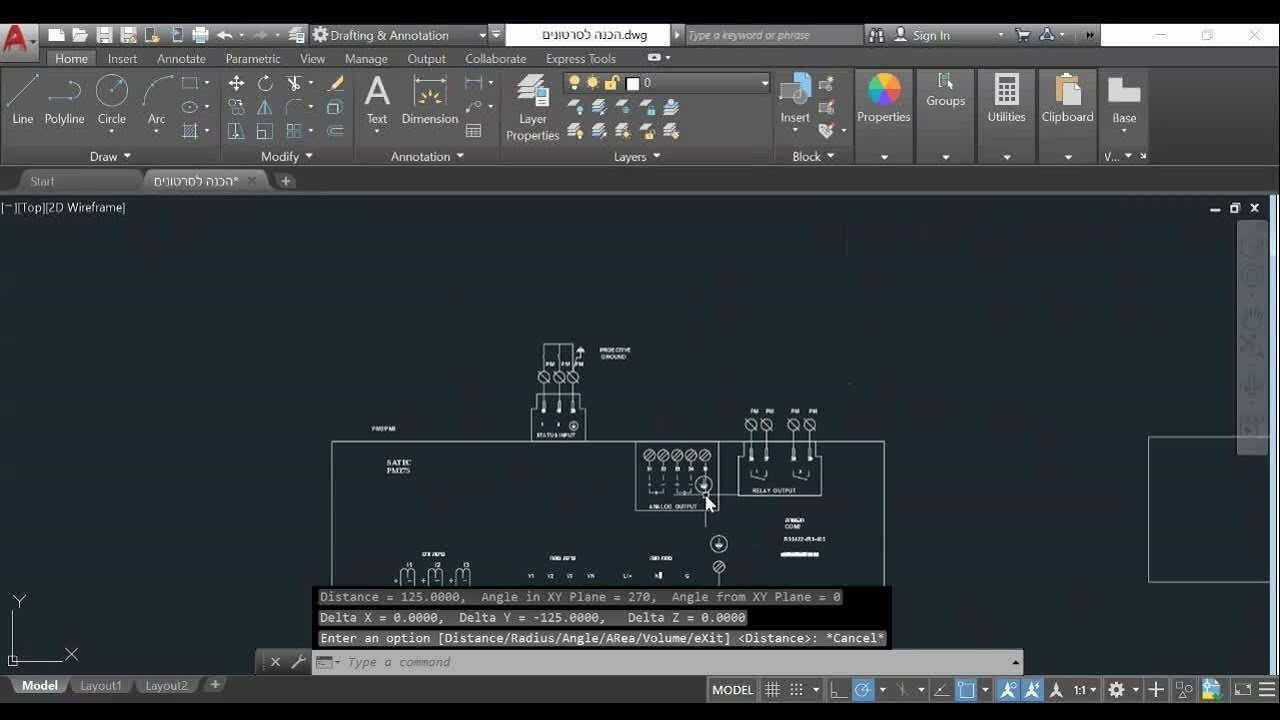
Task: Open the Properties color wheel panel
Action: coord(884,99)
